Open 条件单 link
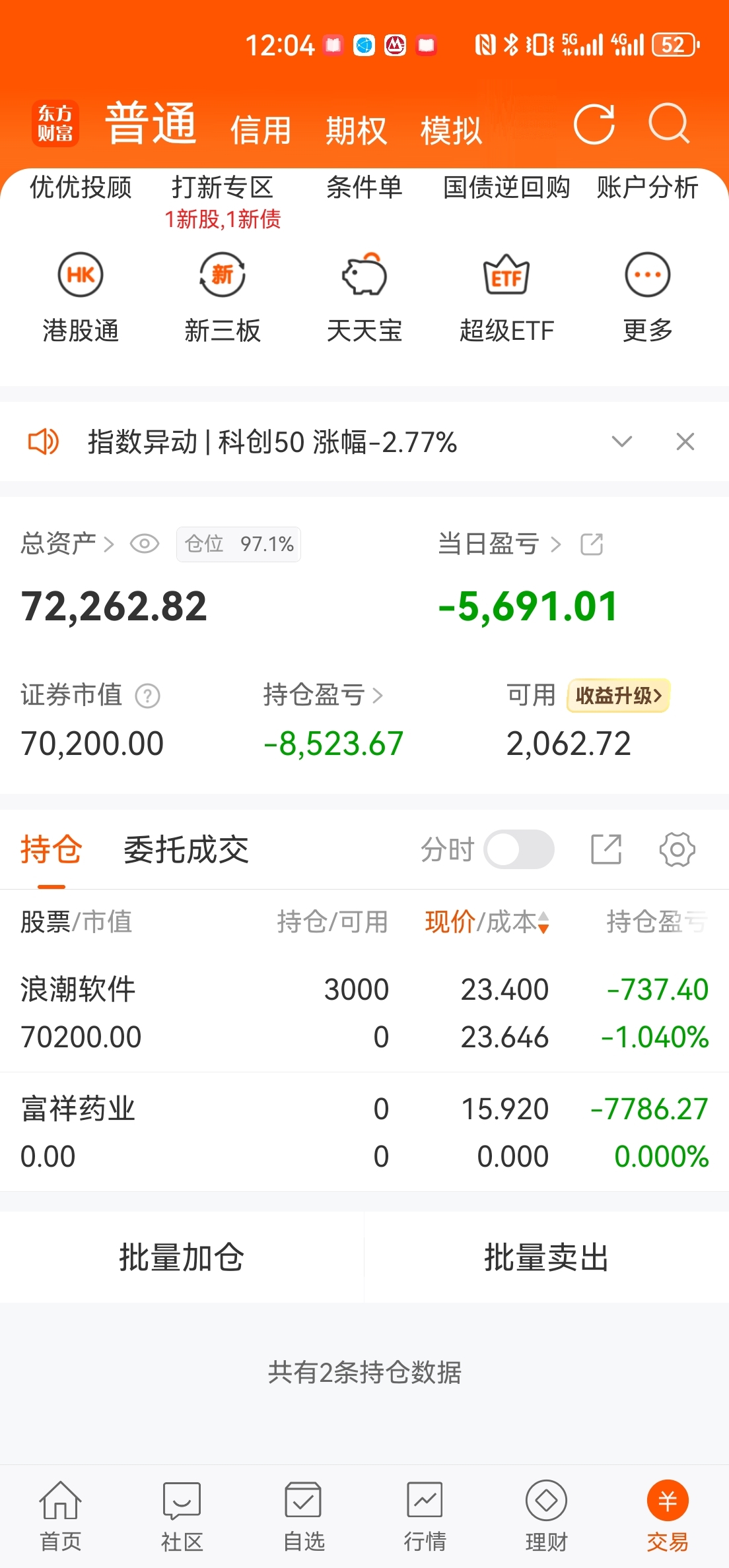The image size is (729, 1568). [x=364, y=187]
